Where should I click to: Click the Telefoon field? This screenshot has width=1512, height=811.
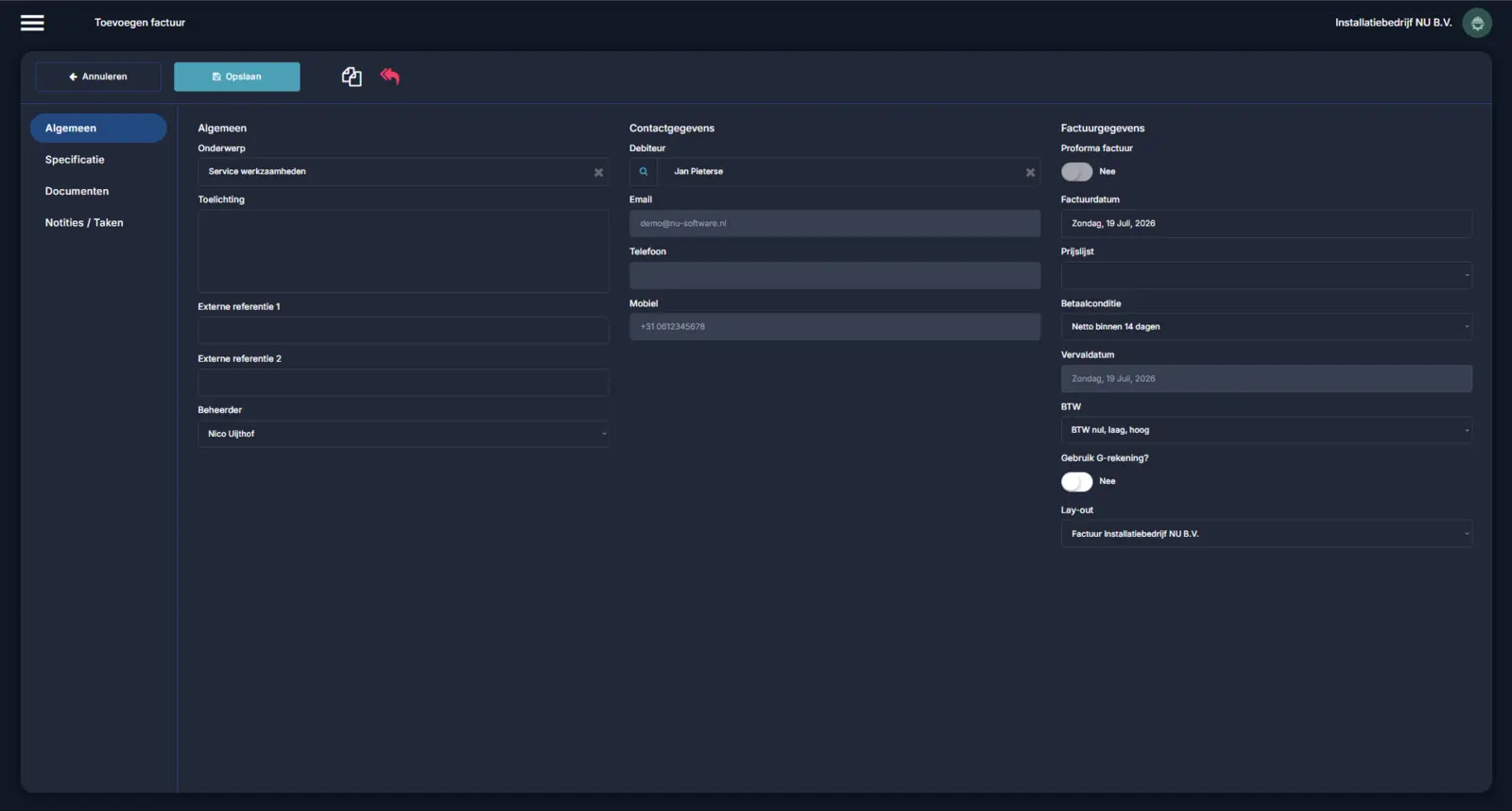pos(834,275)
